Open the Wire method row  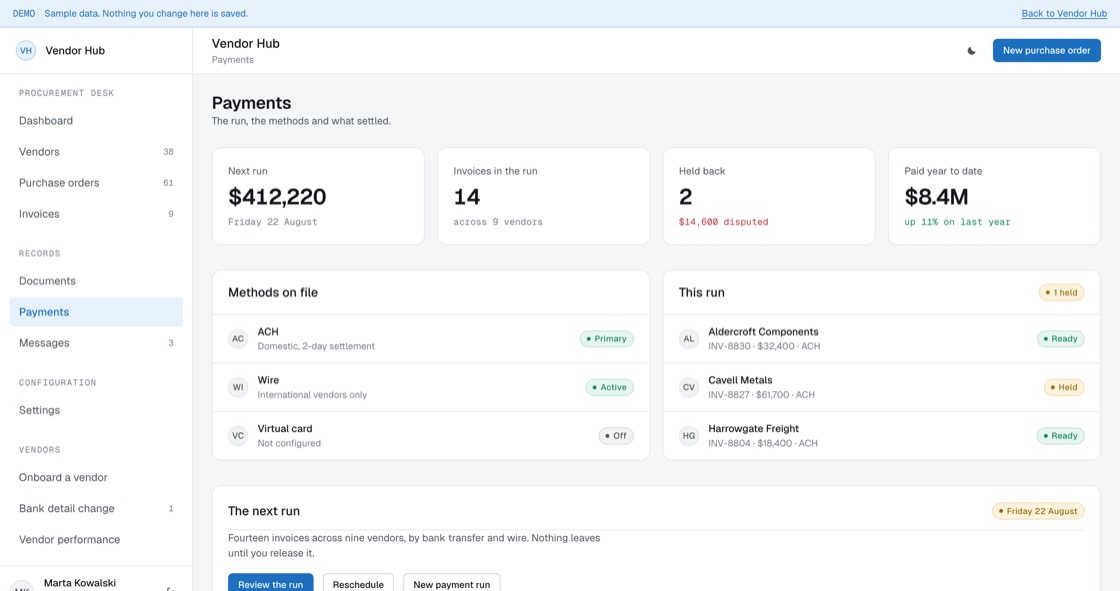(x=431, y=387)
